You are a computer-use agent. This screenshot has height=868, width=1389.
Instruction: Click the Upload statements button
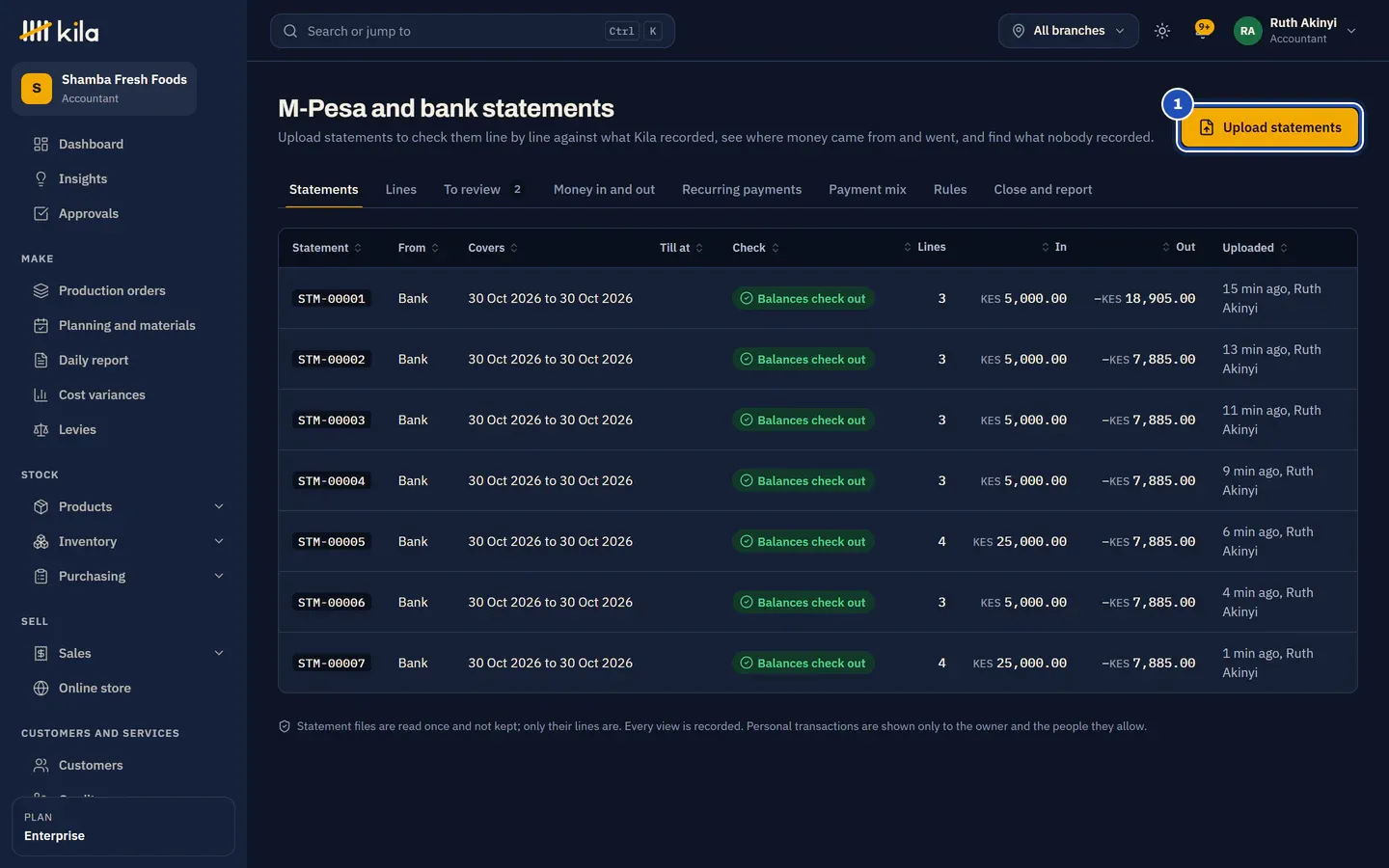coord(1270,127)
